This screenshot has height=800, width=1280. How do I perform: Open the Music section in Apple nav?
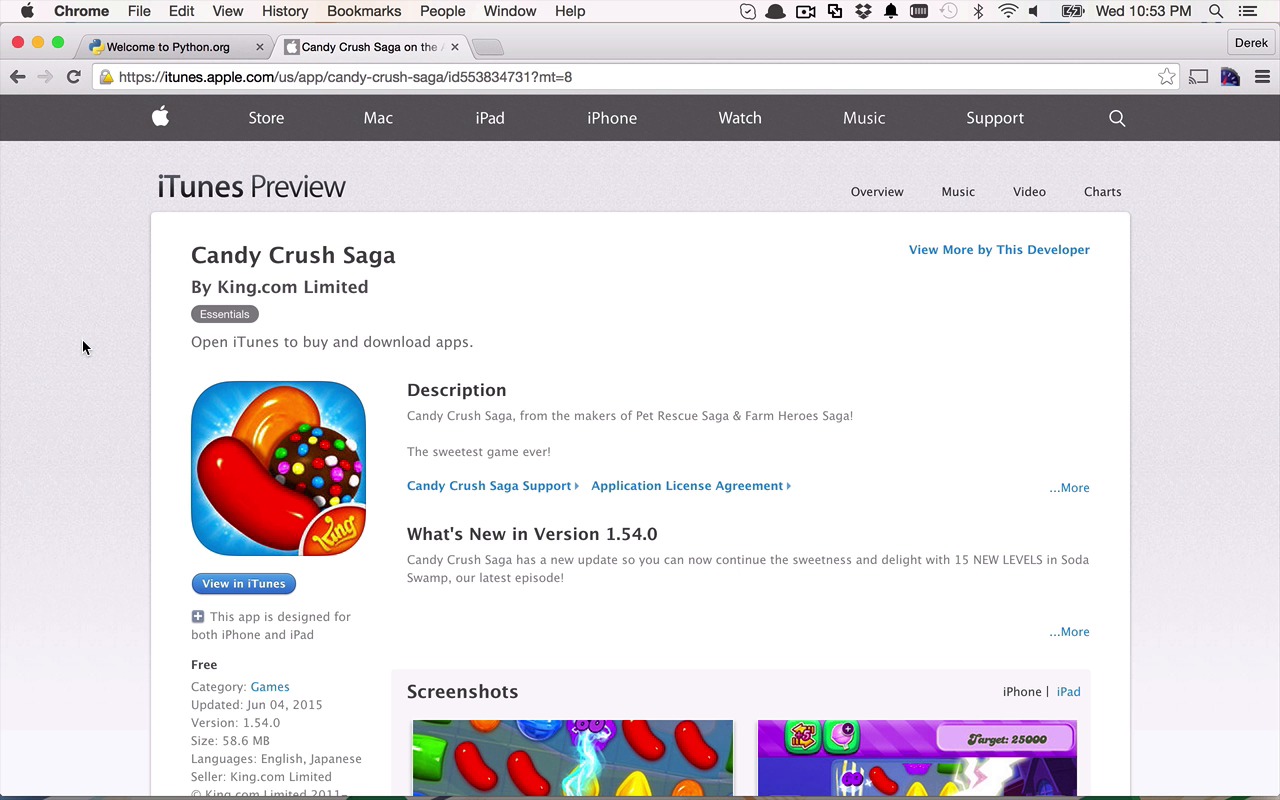(864, 118)
